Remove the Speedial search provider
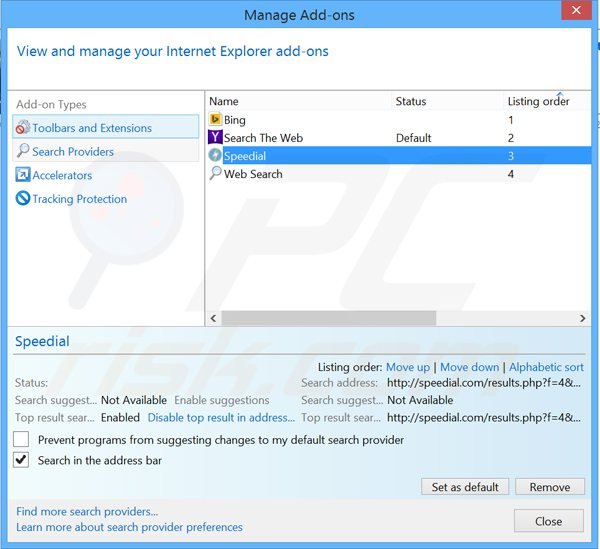The height and width of the screenshot is (549, 600). click(549, 487)
